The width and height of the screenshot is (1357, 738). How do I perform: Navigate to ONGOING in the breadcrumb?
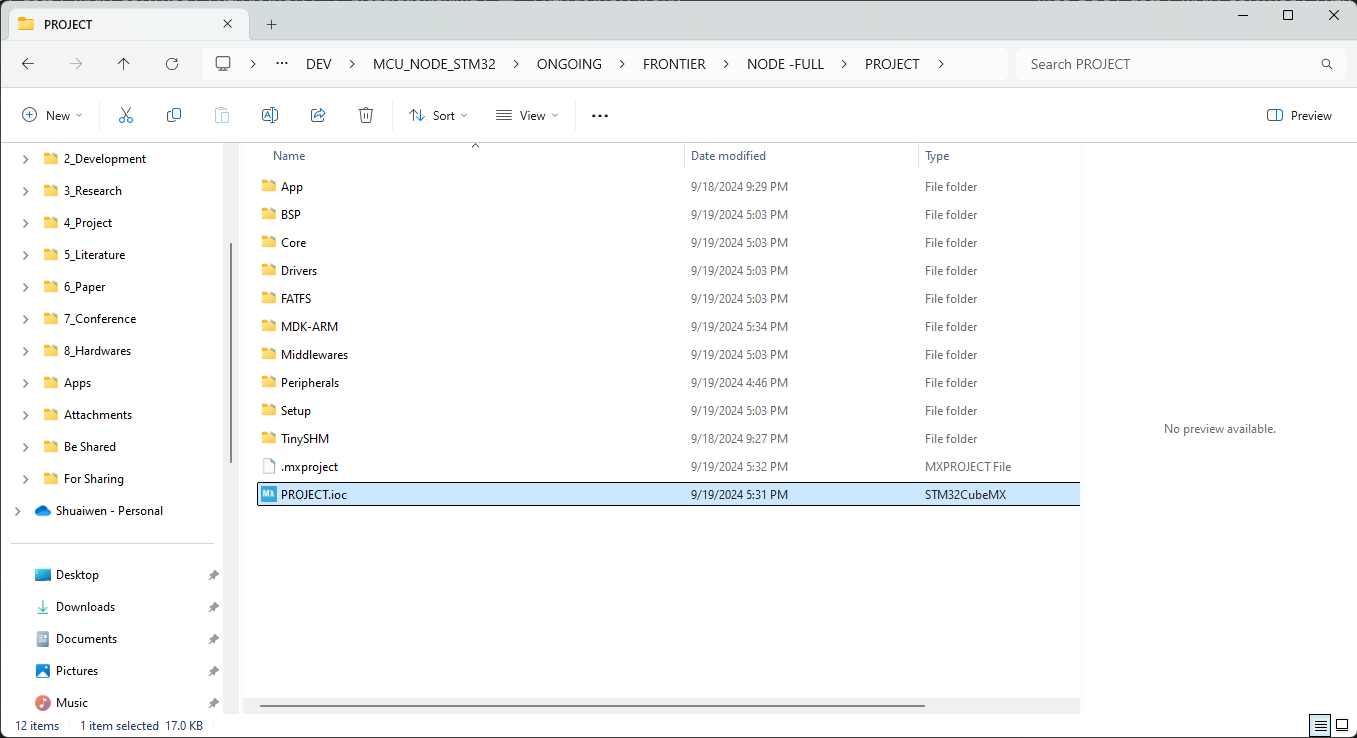click(569, 64)
